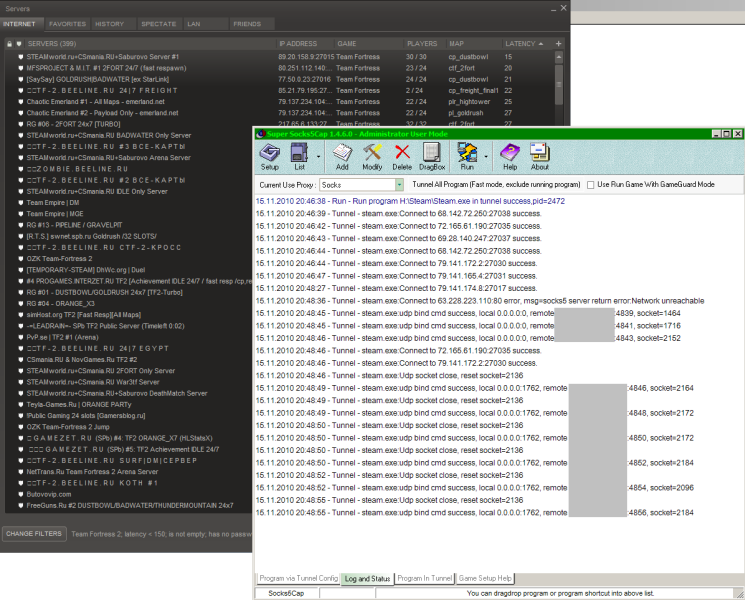Viewport: 745px width, 600px height.
Task: Click the Run toolbar icon
Action: [x=467, y=157]
